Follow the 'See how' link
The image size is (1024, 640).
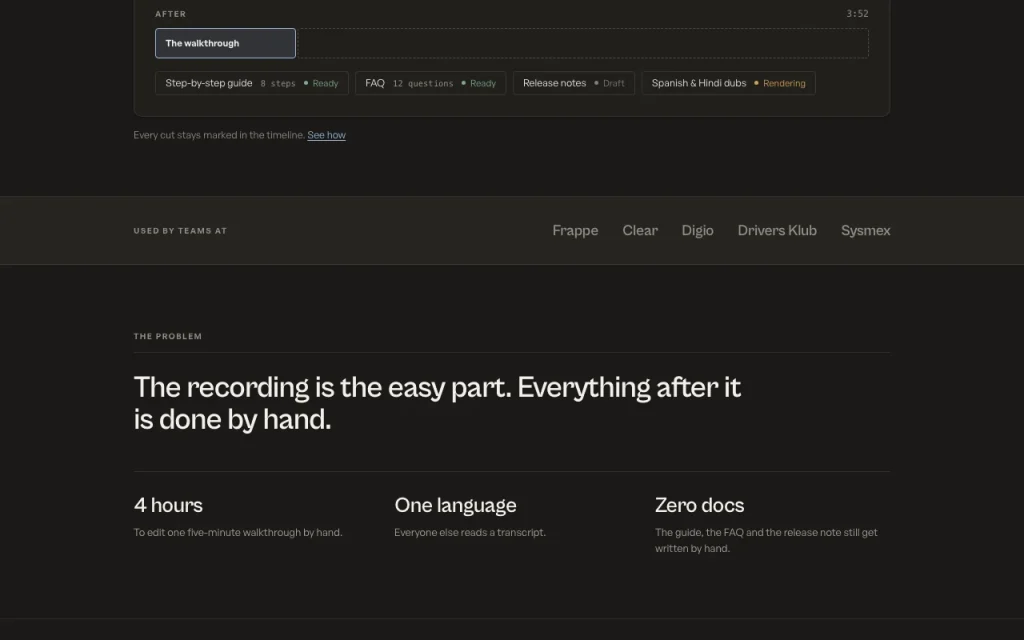[x=327, y=135]
